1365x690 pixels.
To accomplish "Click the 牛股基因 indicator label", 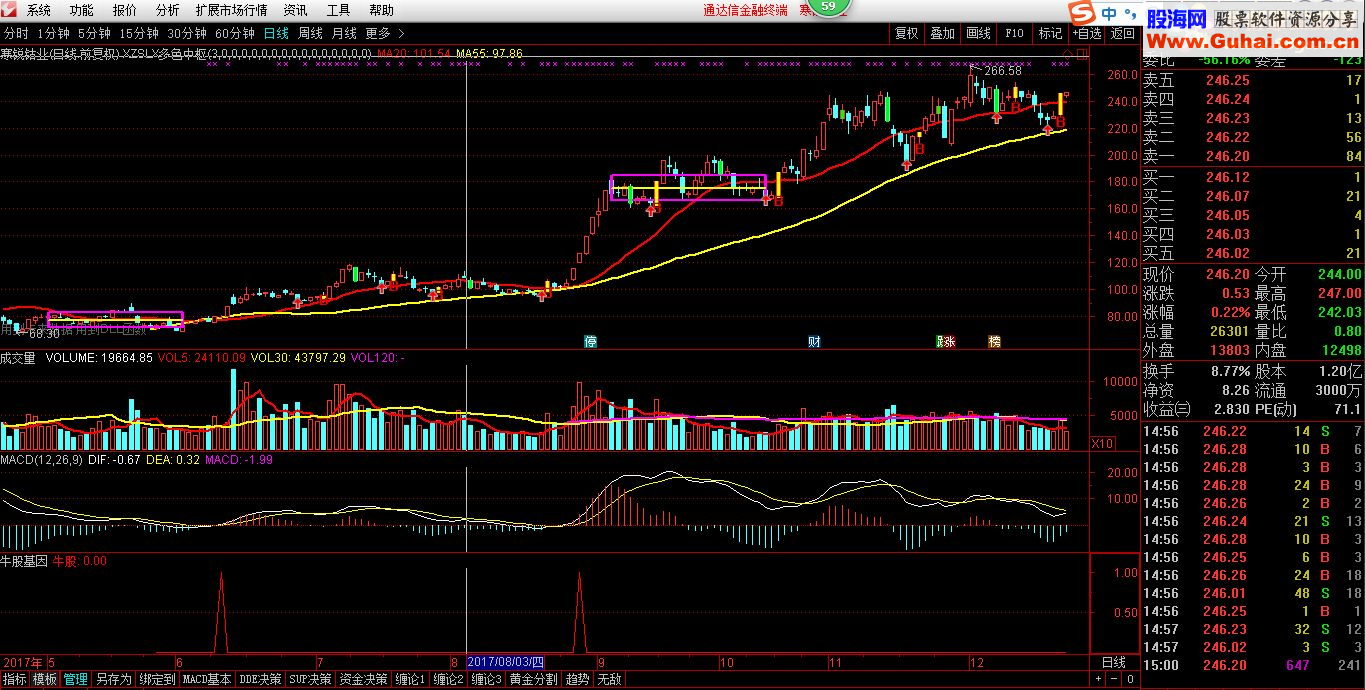I will (24, 561).
